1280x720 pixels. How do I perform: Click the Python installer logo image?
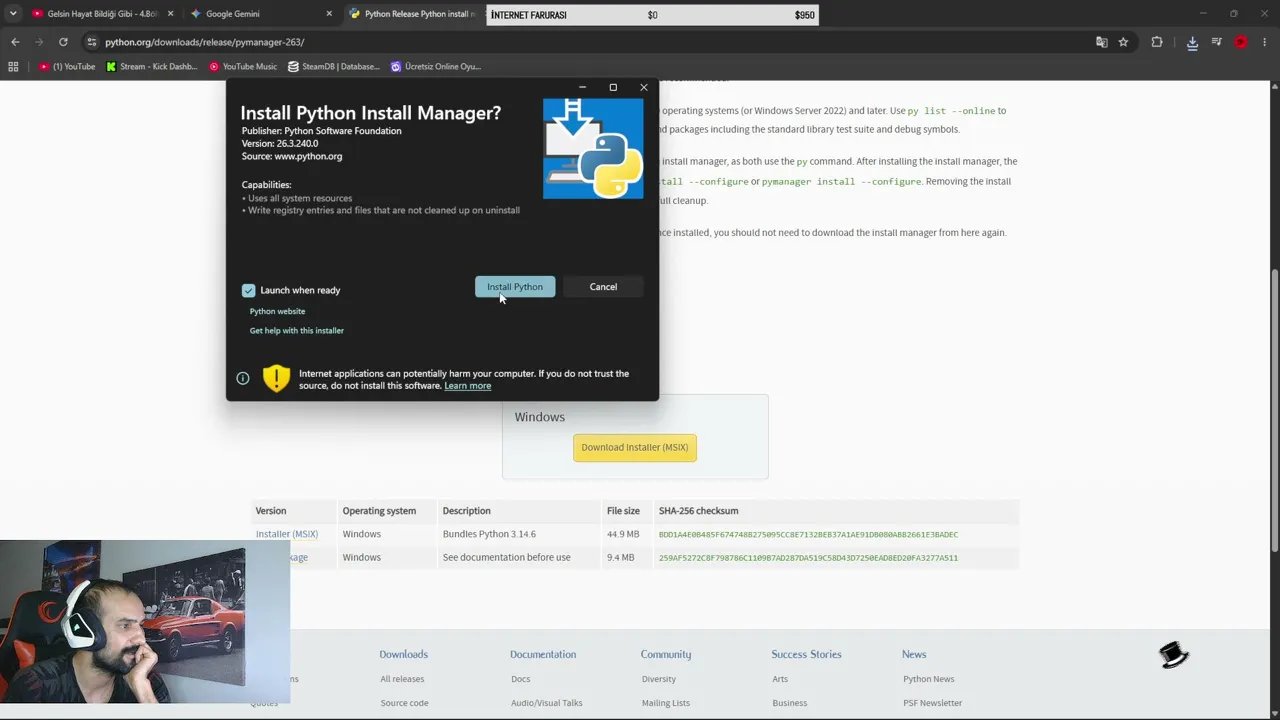coord(593,148)
